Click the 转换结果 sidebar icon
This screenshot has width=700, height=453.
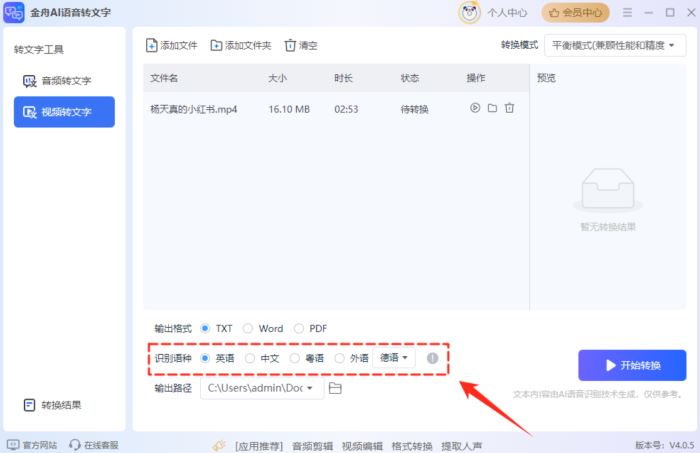point(29,405)
